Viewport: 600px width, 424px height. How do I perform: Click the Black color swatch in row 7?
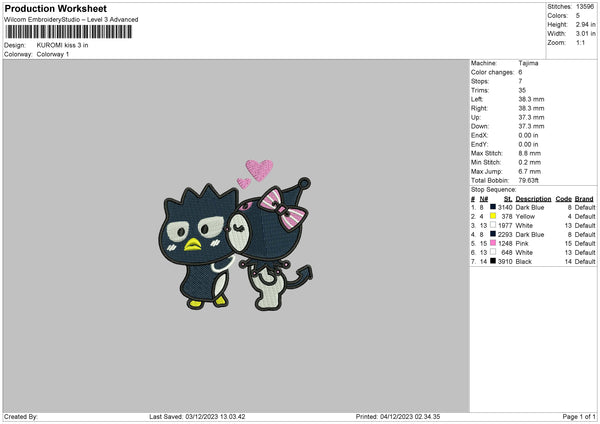(x=493, y=261)
